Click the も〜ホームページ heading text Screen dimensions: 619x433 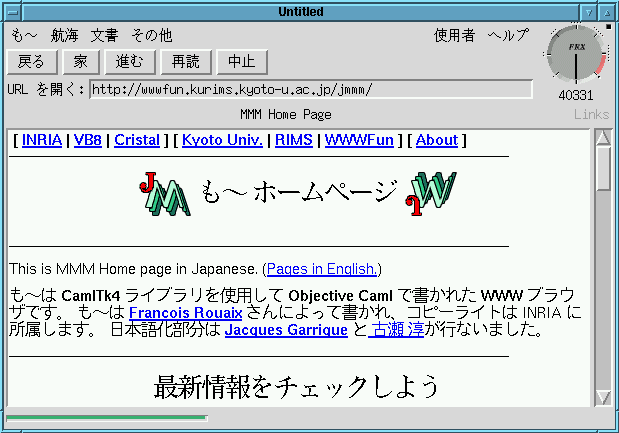pyautogui.click(x=299, y=192)
